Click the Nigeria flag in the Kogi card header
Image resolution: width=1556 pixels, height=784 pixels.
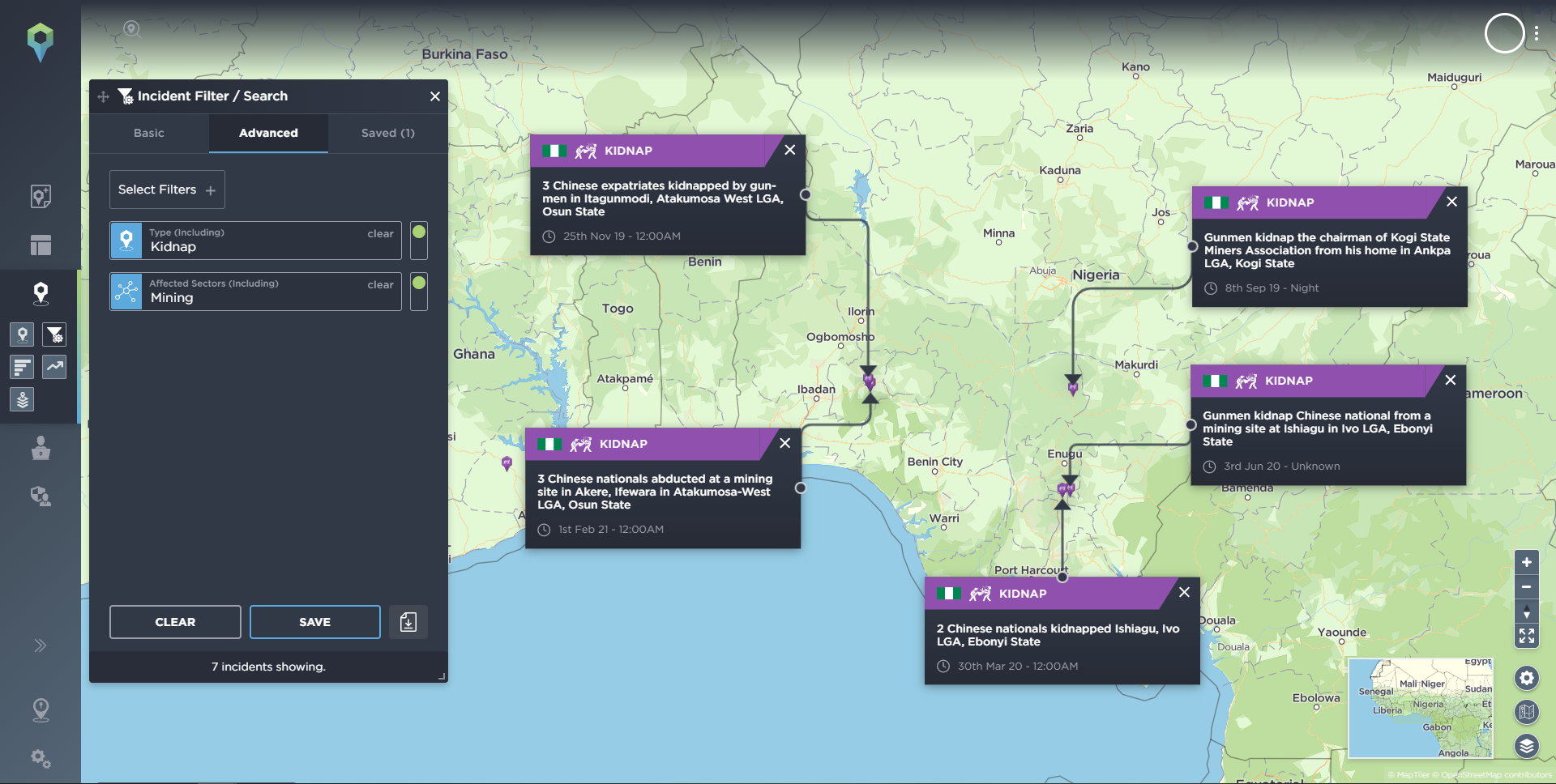coord(1216,202)
